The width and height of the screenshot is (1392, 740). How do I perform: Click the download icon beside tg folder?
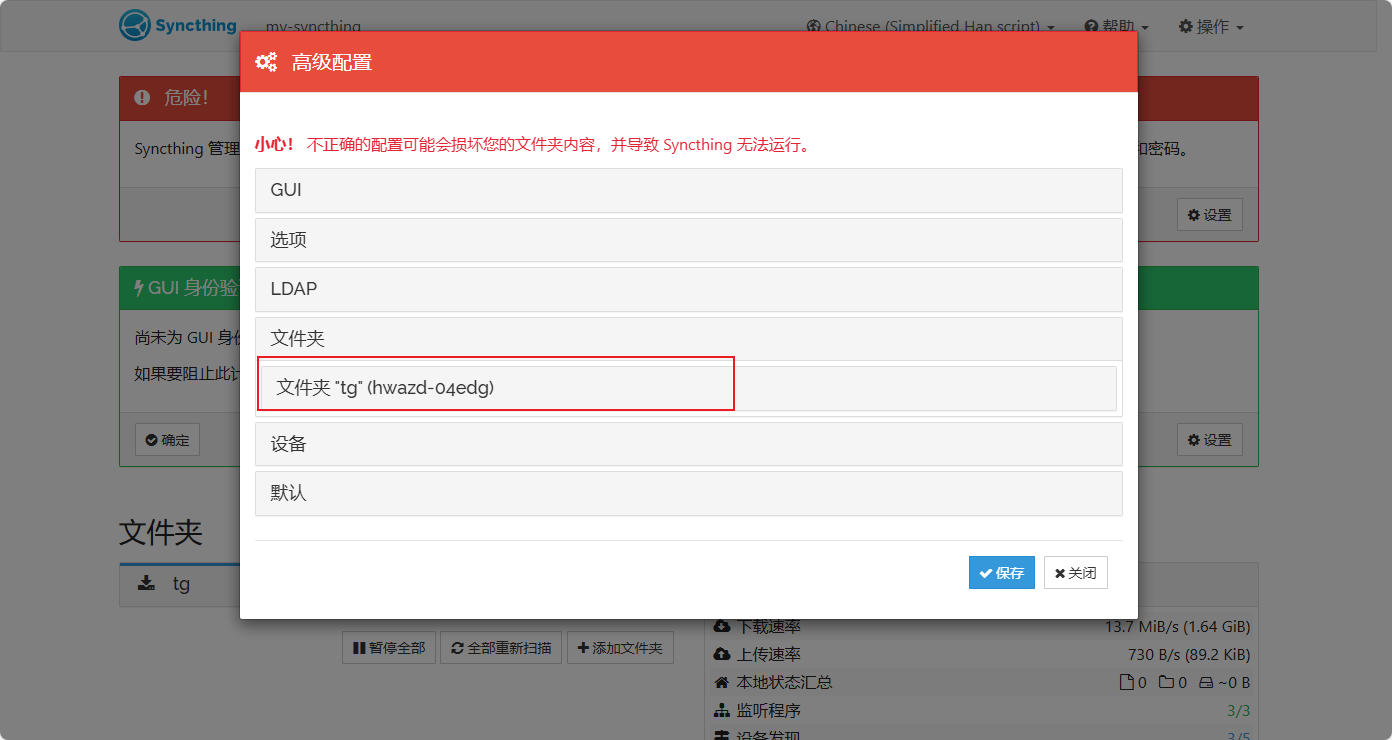coord(146,583)
